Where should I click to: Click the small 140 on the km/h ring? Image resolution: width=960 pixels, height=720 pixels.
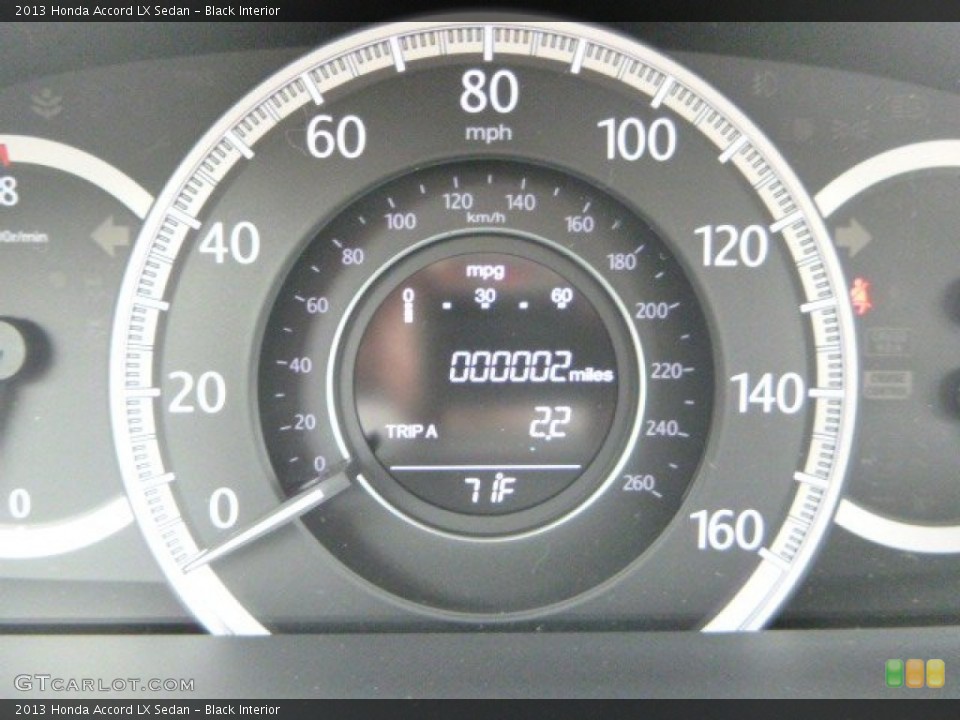click(520, 202)
